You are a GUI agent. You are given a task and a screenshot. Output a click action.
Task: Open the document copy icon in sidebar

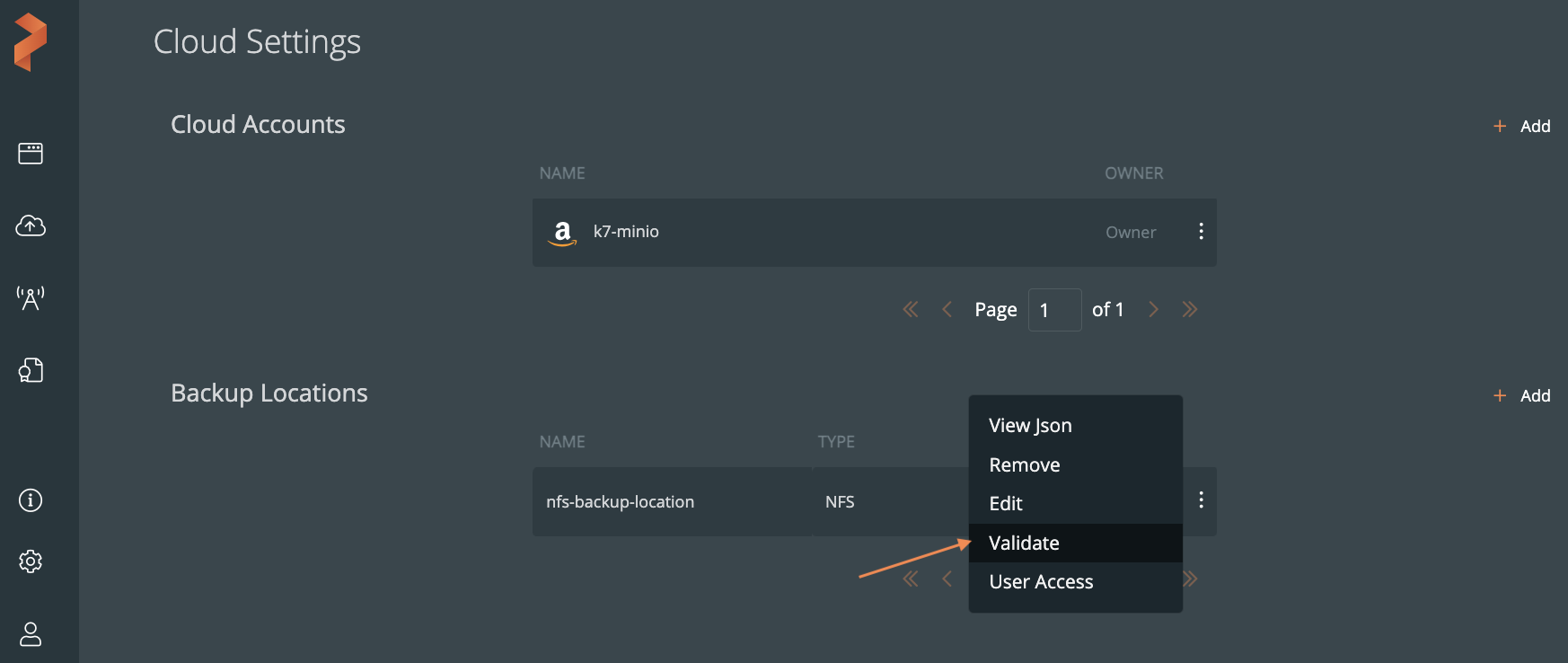tap(31, 370)
